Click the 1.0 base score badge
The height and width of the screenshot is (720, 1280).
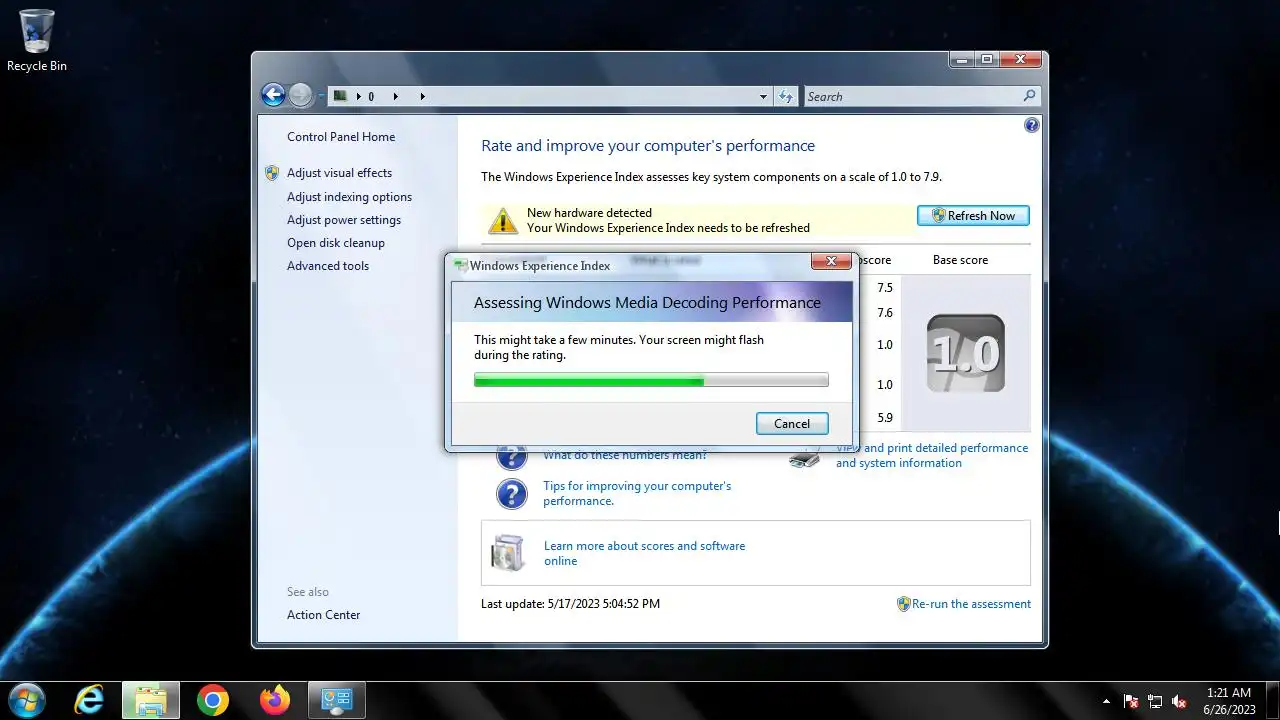[x=965, y=353]
